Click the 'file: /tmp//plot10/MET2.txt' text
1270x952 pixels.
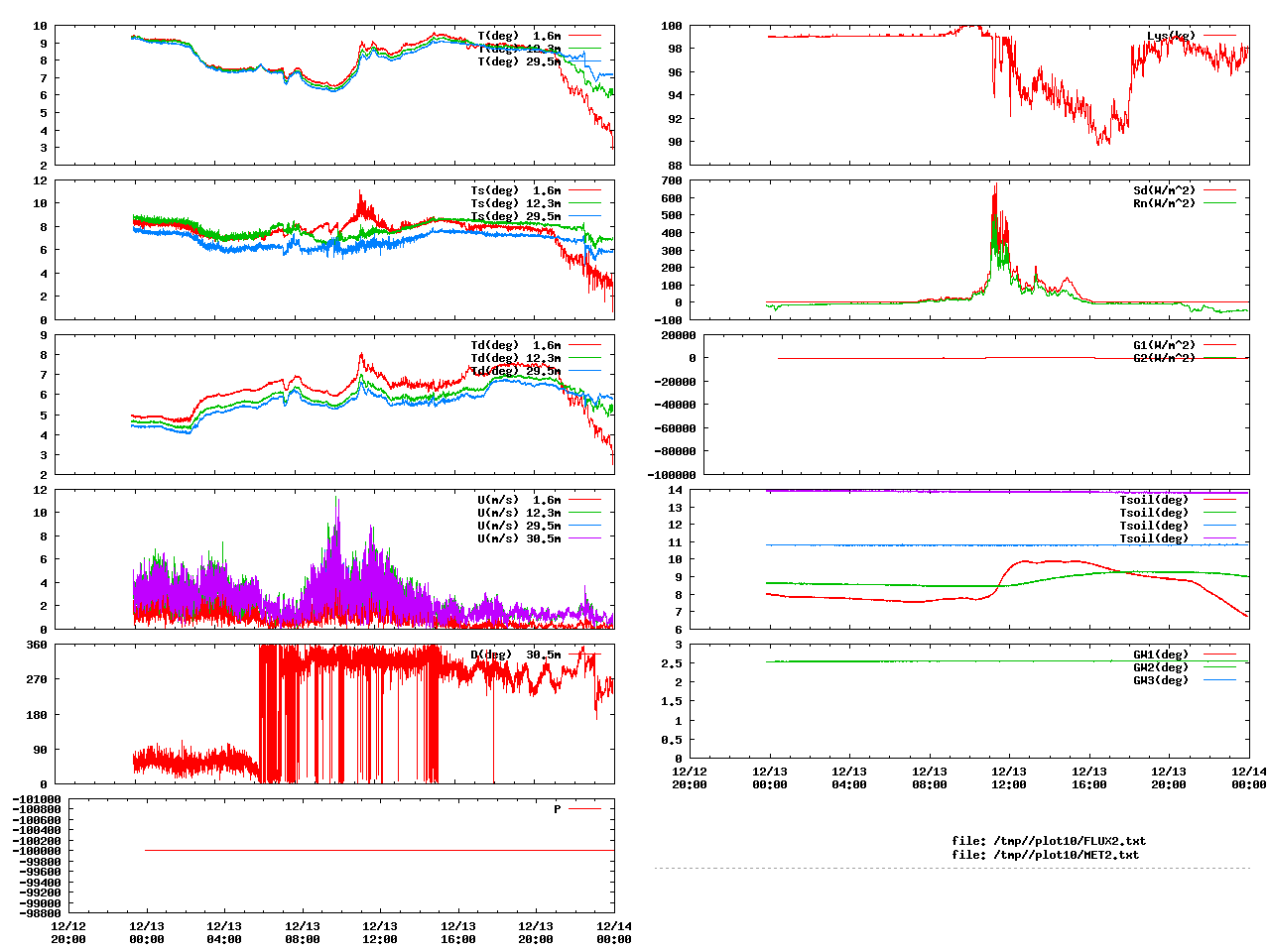[x=1046, y=854]
